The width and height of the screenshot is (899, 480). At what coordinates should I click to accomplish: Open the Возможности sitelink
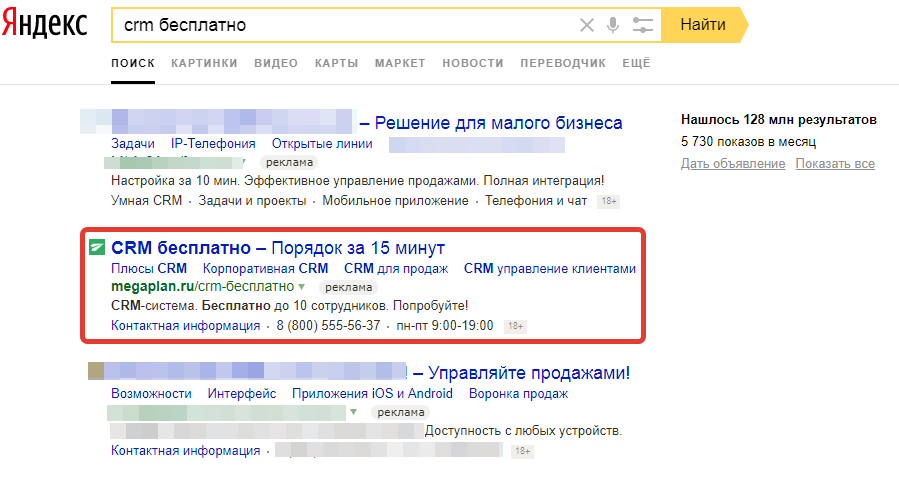click(x=151, y=394)
